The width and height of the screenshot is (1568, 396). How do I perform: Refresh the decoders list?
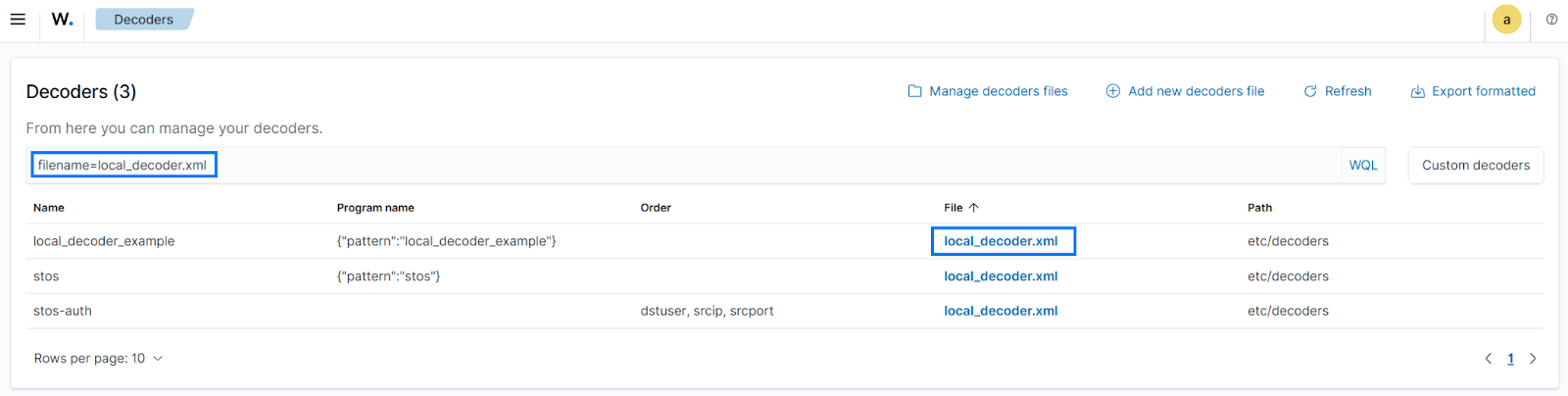1337,91
